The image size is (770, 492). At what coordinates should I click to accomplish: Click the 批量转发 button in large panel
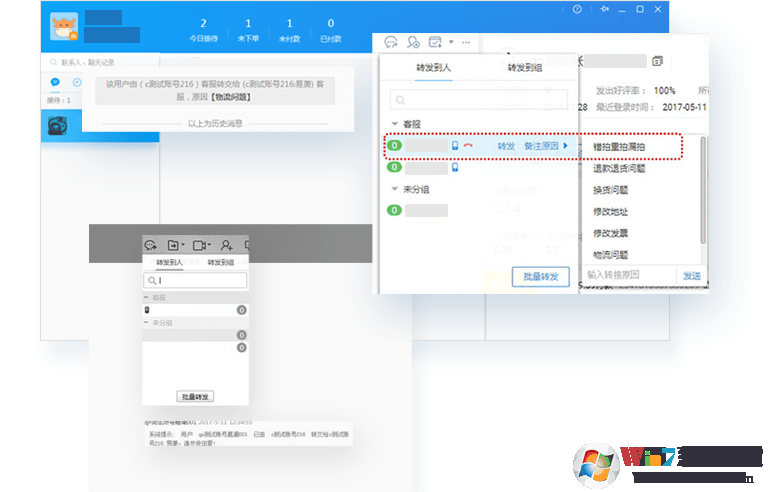coord(541,276)
